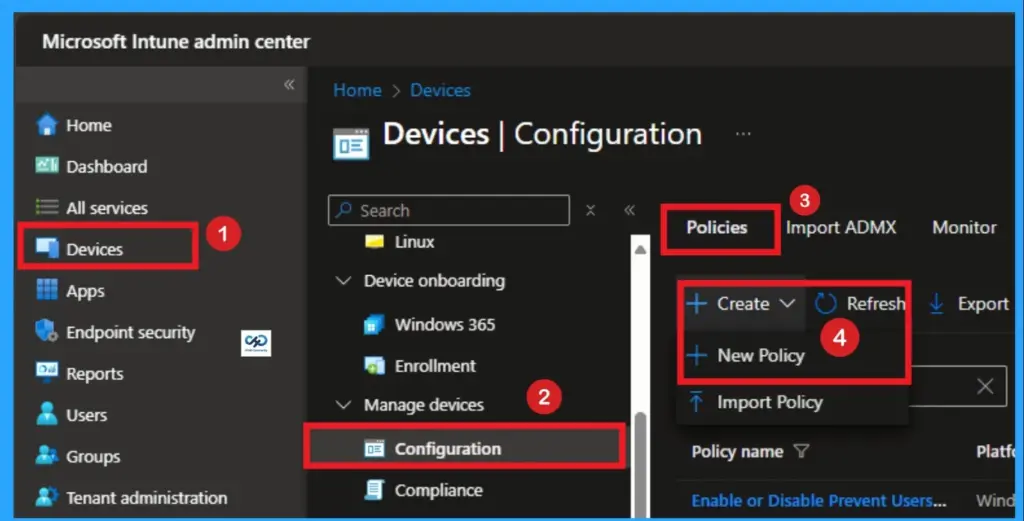The image size is (1024, 521).
Task: Switch to the Monitor tab
Action: coord(965,227)
